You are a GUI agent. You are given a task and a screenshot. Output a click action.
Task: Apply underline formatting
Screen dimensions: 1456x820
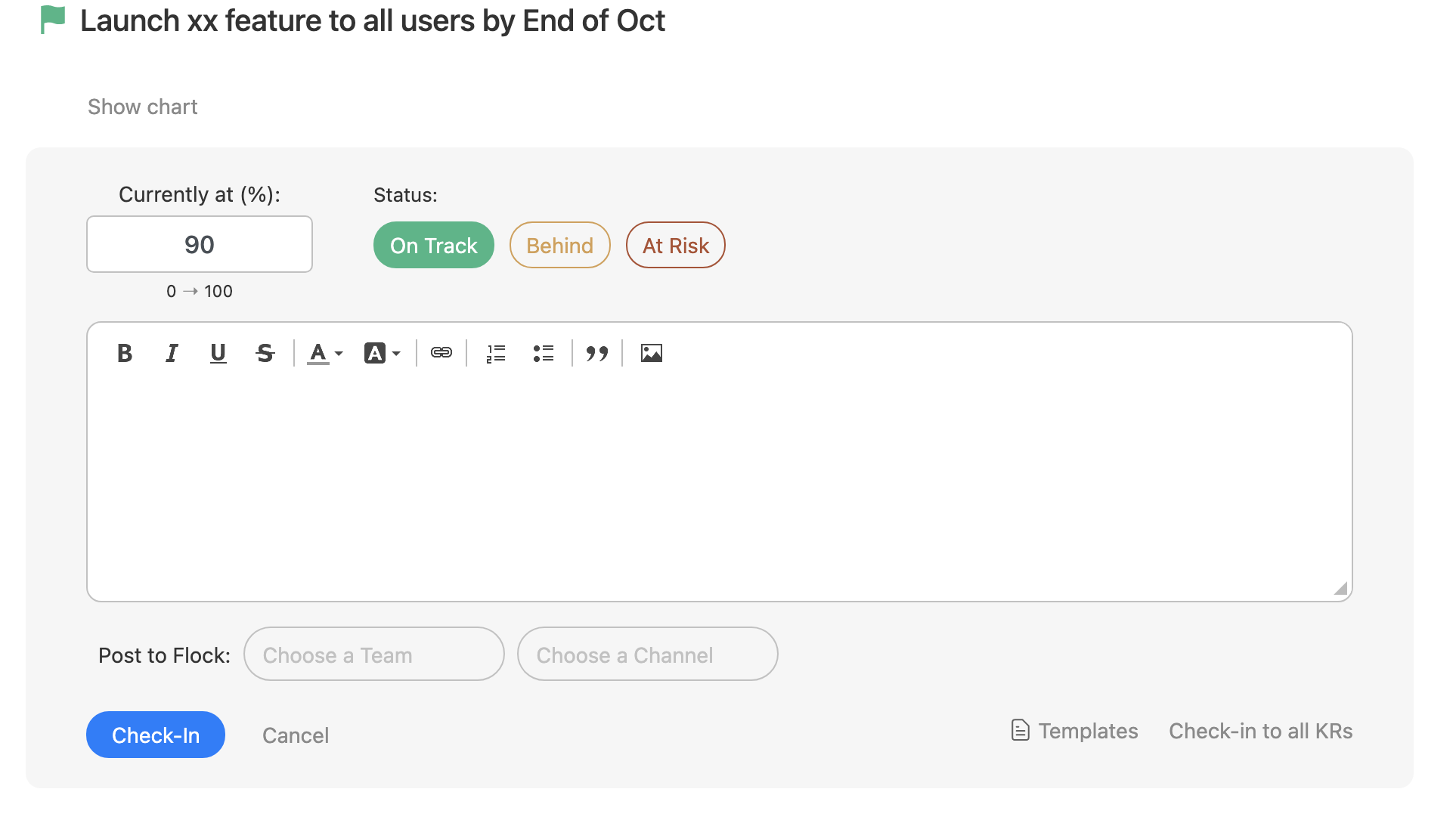coord(218,353)
